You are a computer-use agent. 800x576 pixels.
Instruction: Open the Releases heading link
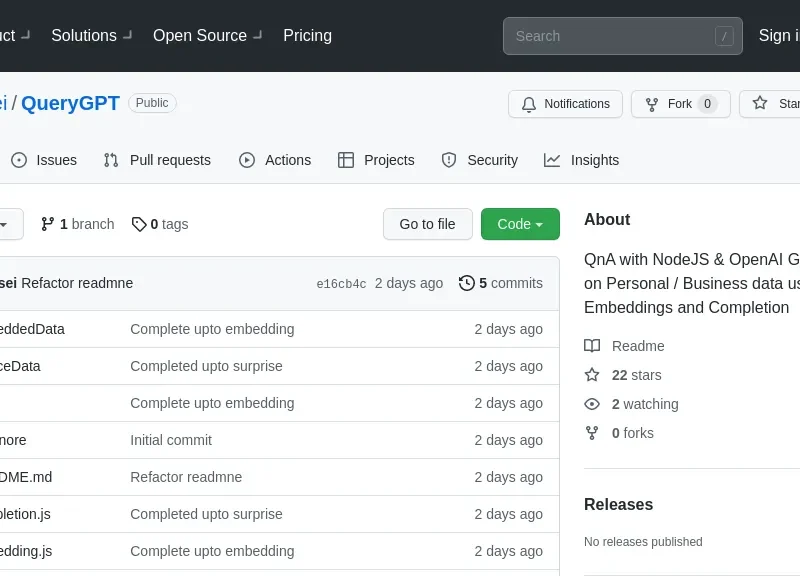pos(618,505)
